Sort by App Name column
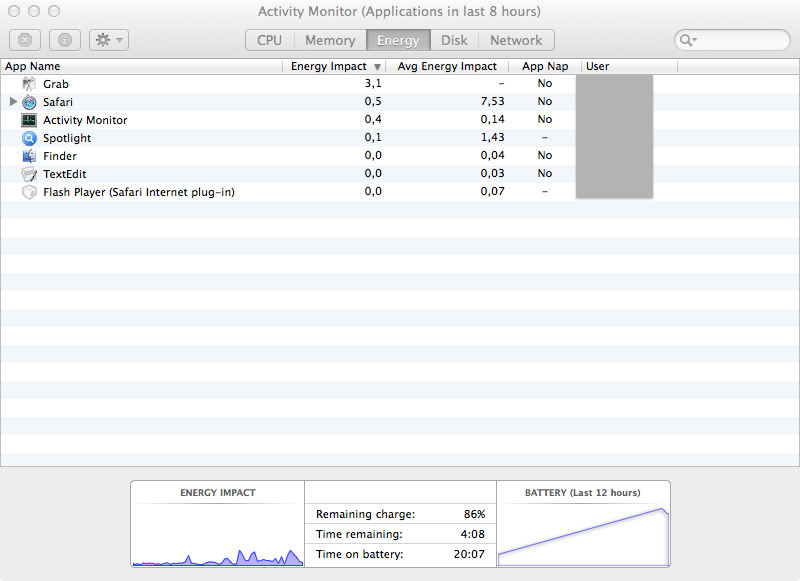The width and height of the screenshot is (800, 581). pyautogui.click(x=141, y=66)
